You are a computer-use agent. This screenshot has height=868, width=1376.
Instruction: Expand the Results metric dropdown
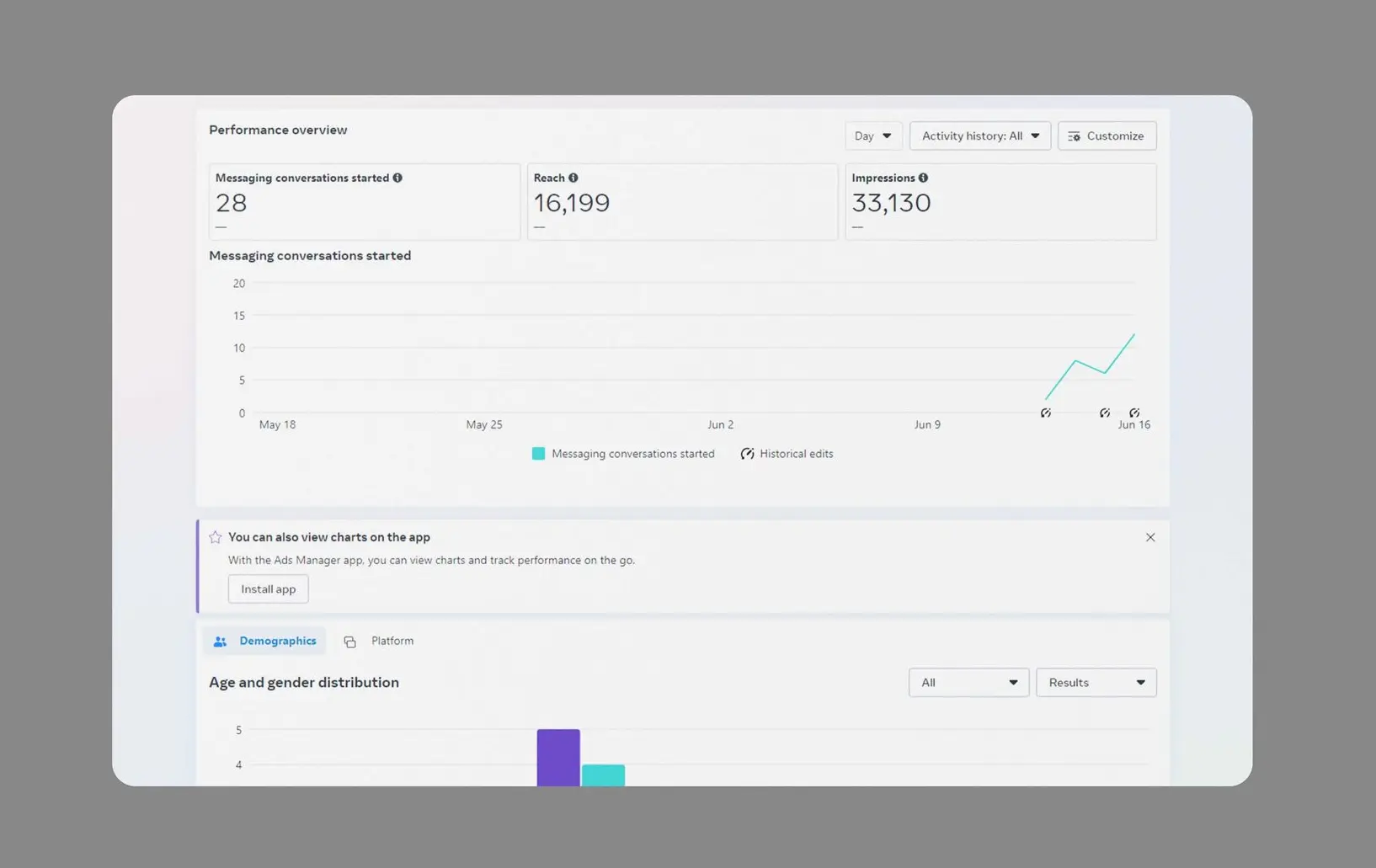[1096, 683]
